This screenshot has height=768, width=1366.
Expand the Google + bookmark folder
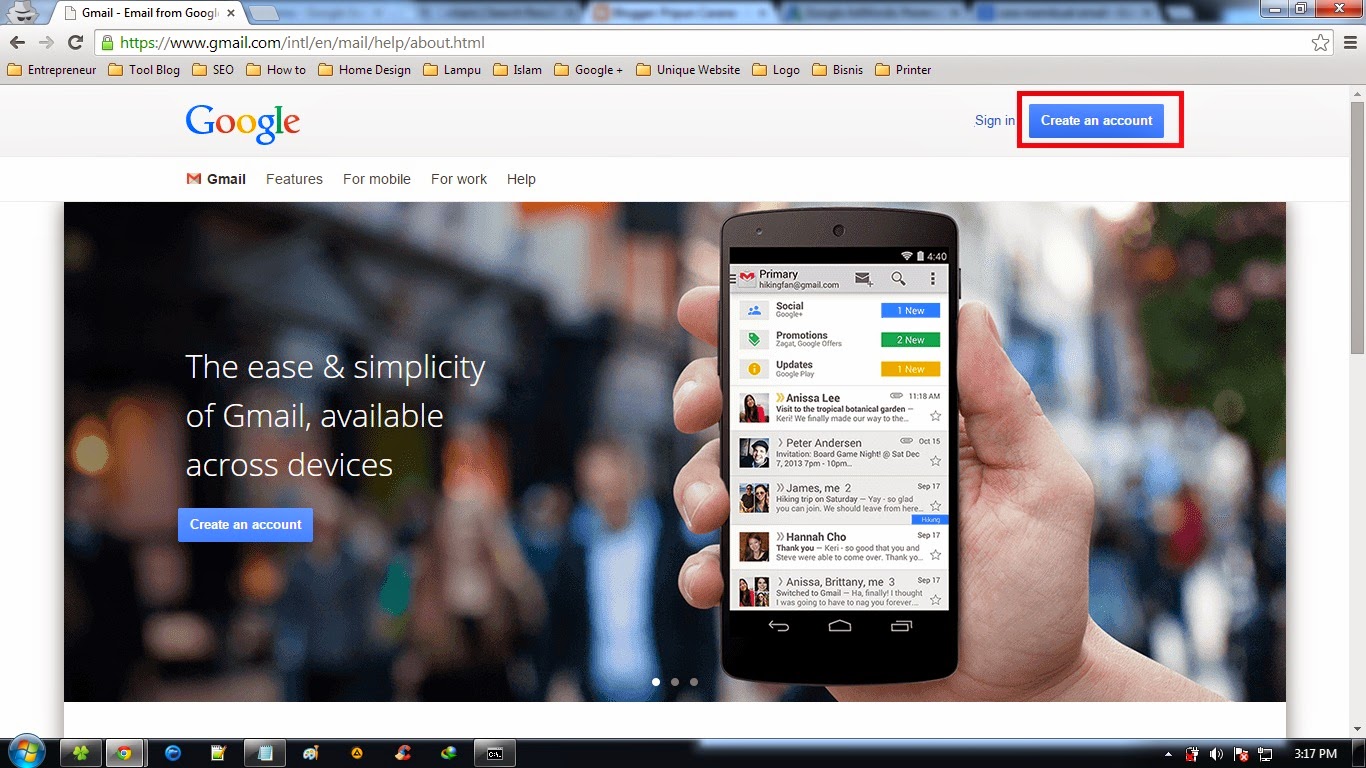[x=588, y=70]
